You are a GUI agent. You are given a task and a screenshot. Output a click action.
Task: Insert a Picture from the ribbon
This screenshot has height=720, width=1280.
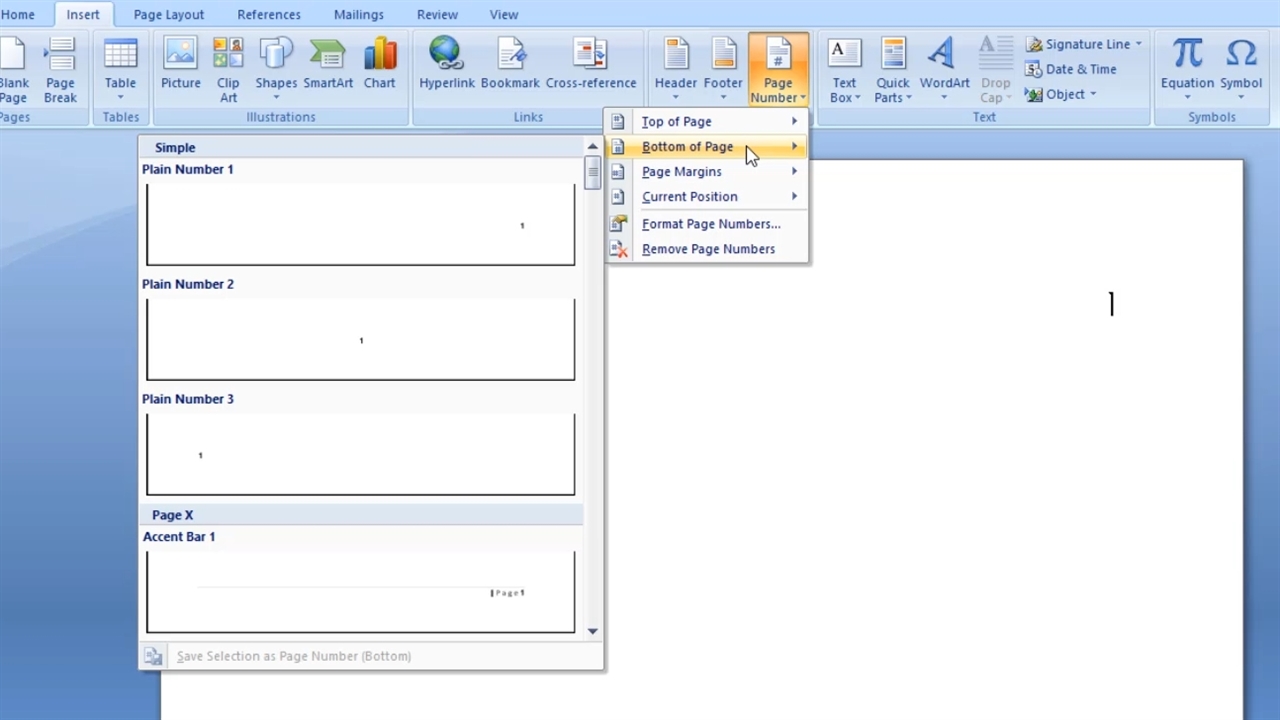click(x=180, y=66)
